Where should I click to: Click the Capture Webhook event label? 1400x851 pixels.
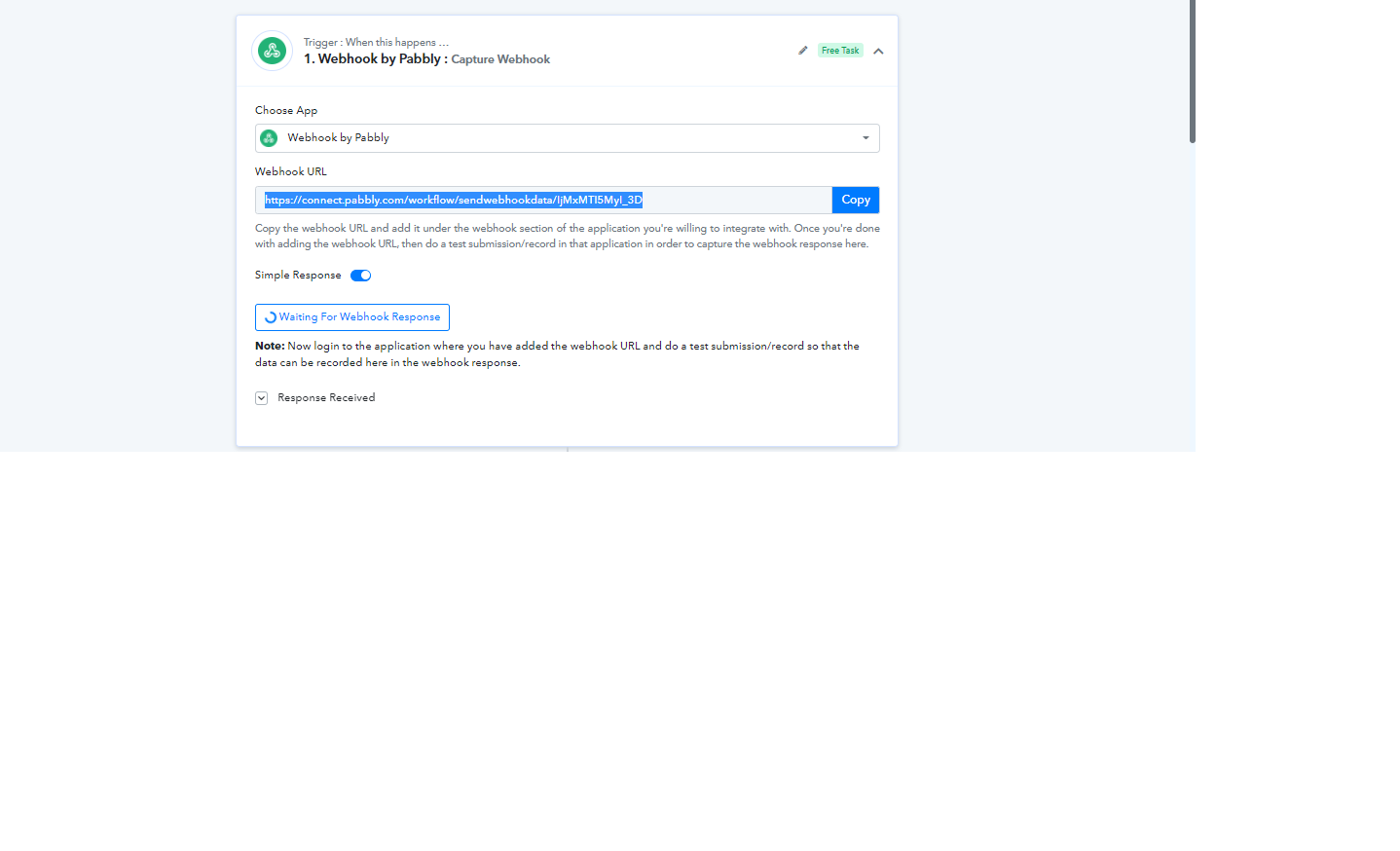(x=500, y=59)
